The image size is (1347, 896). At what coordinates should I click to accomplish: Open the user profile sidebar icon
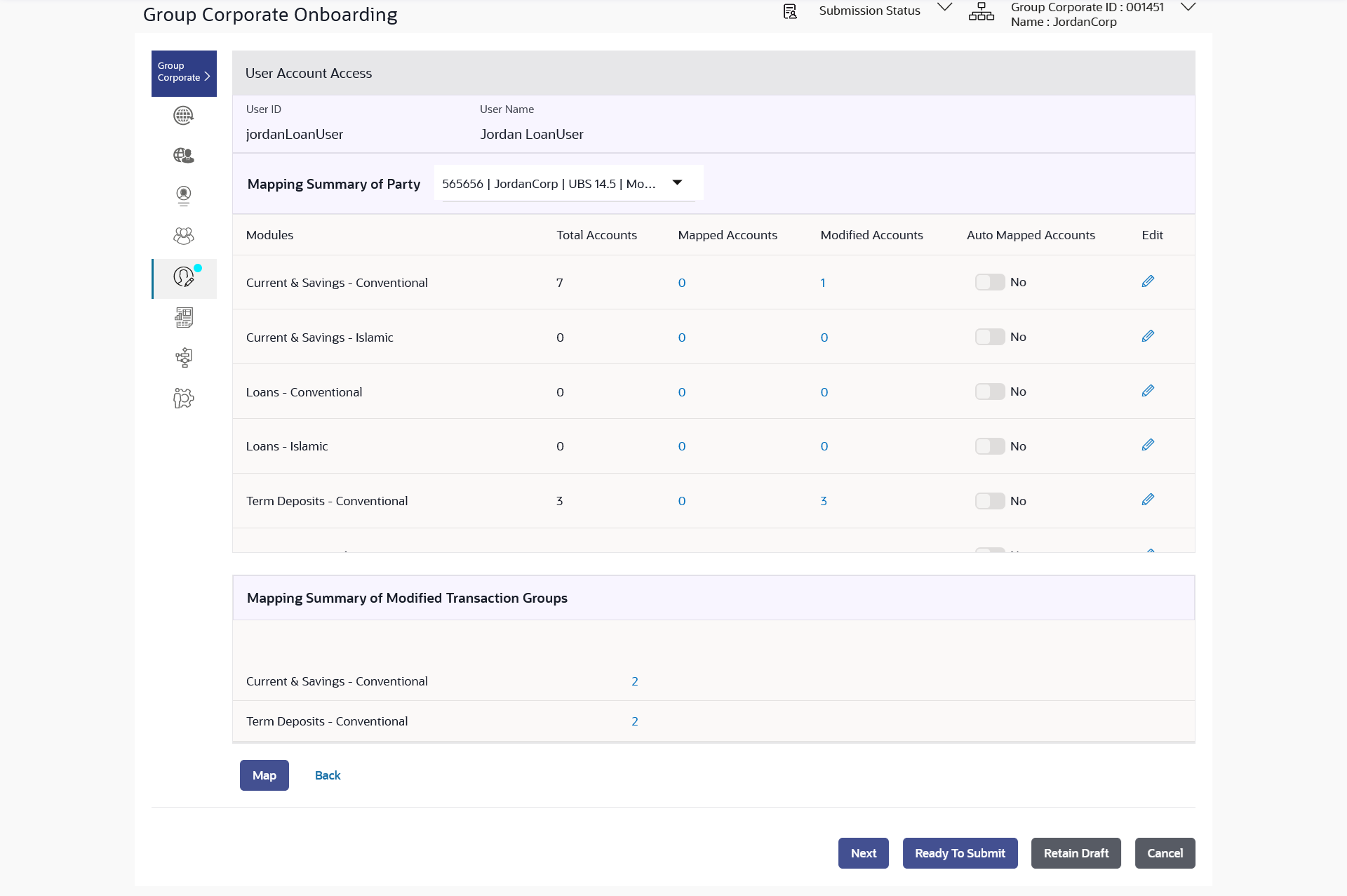(x=183, y=196)
